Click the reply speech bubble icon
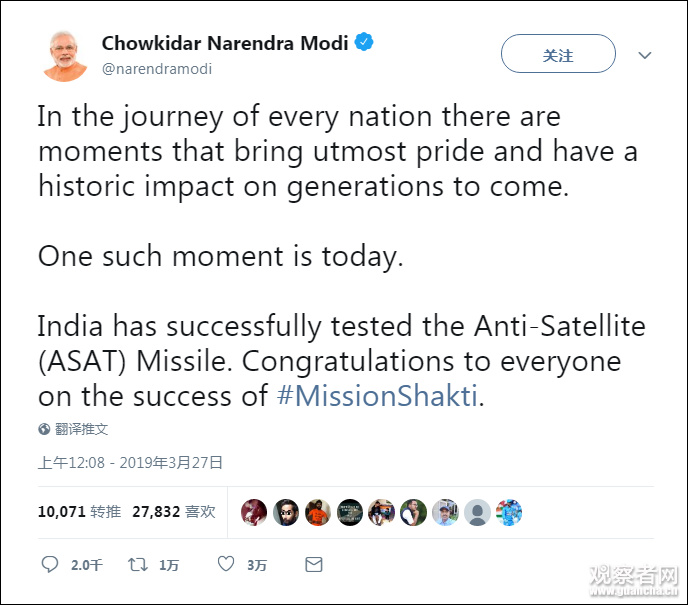 (50, 565)
